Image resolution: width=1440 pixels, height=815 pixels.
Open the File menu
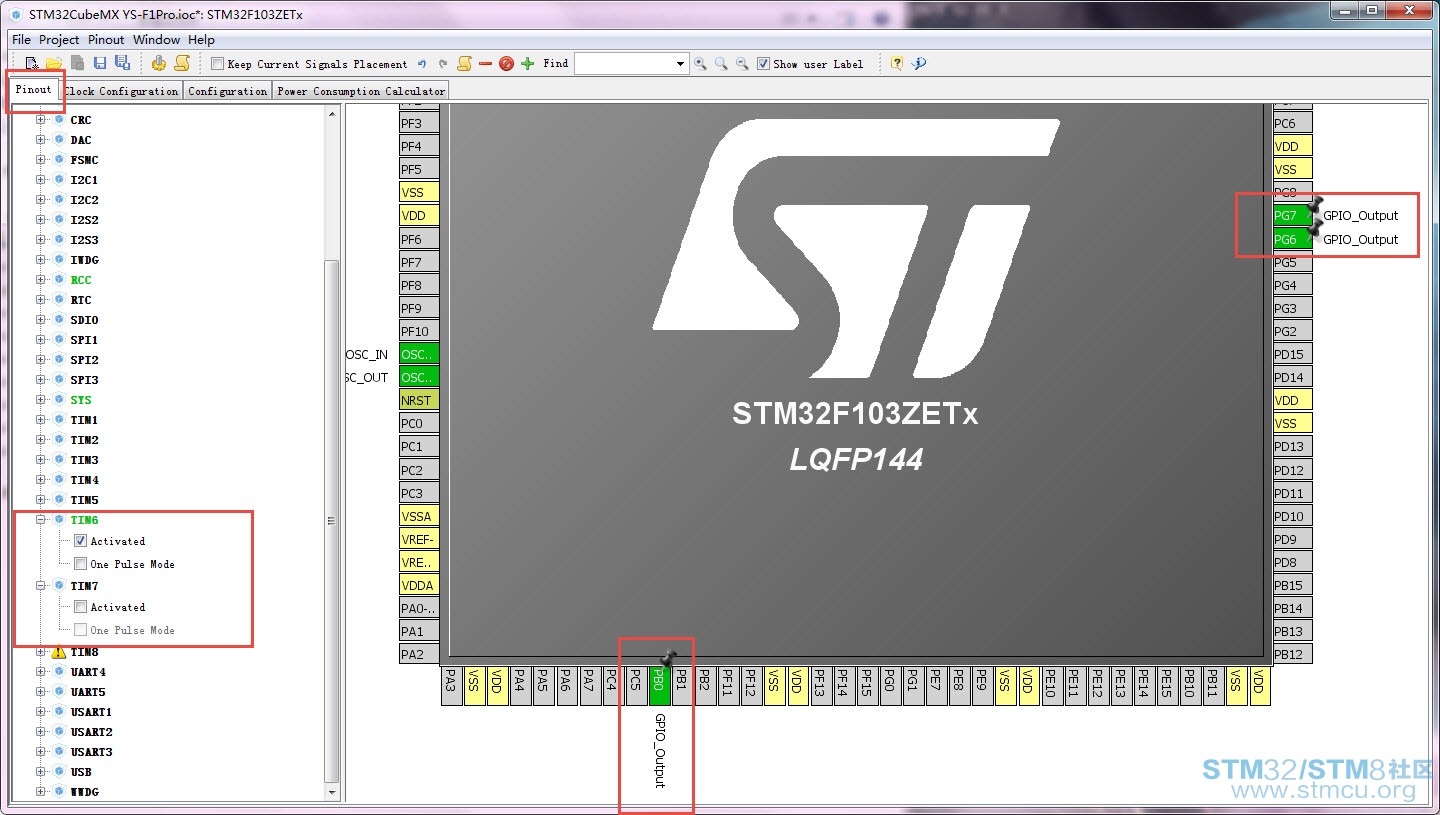[21, 40]
